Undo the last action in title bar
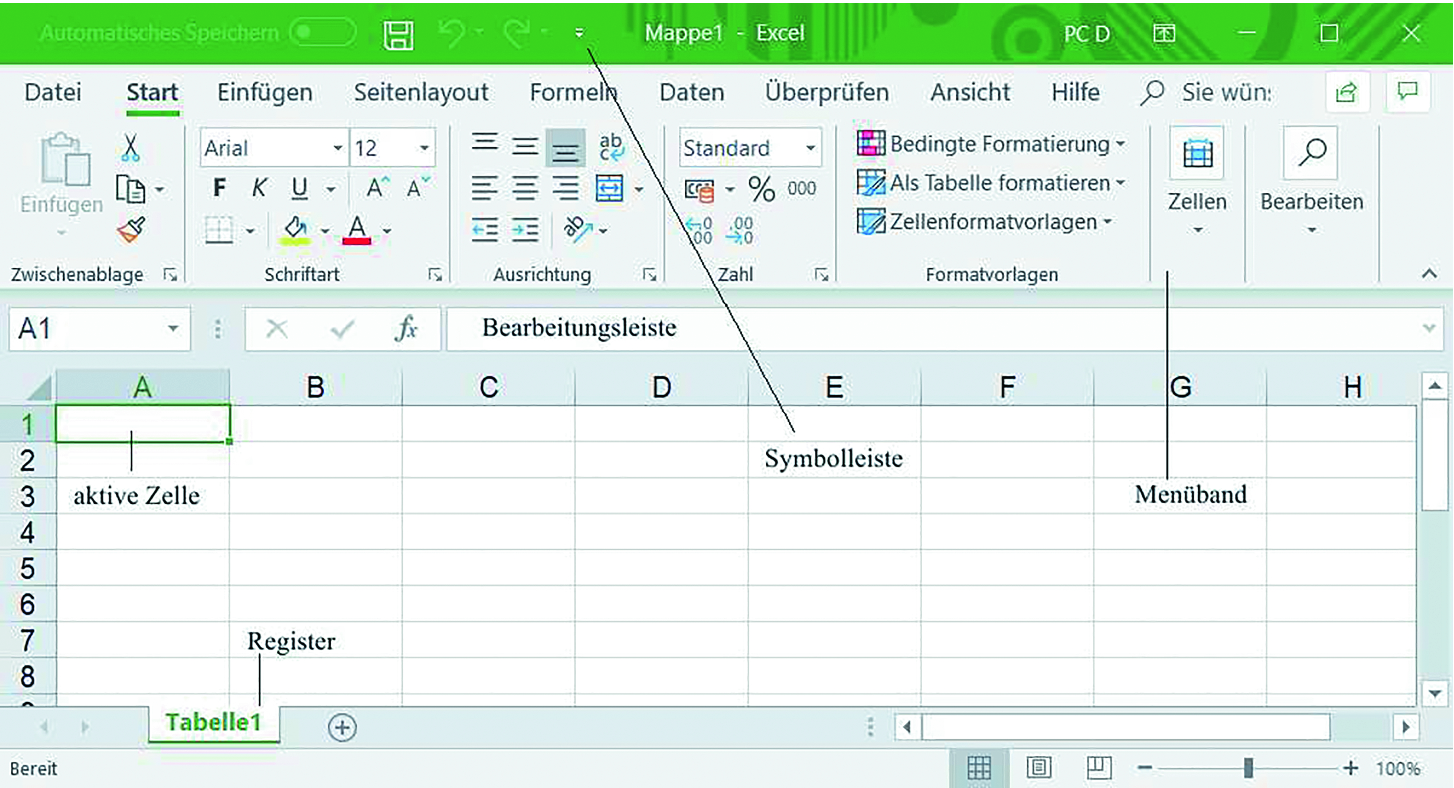The image size is (1454, 788). click(x=452, y=33)
